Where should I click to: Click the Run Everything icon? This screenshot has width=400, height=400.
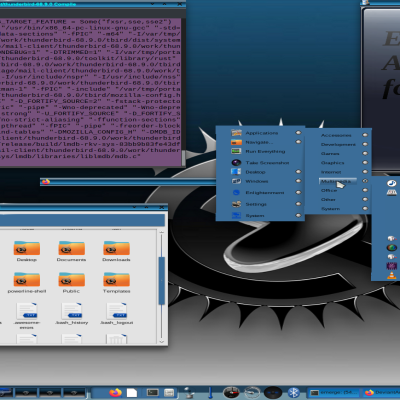[236, 151]
